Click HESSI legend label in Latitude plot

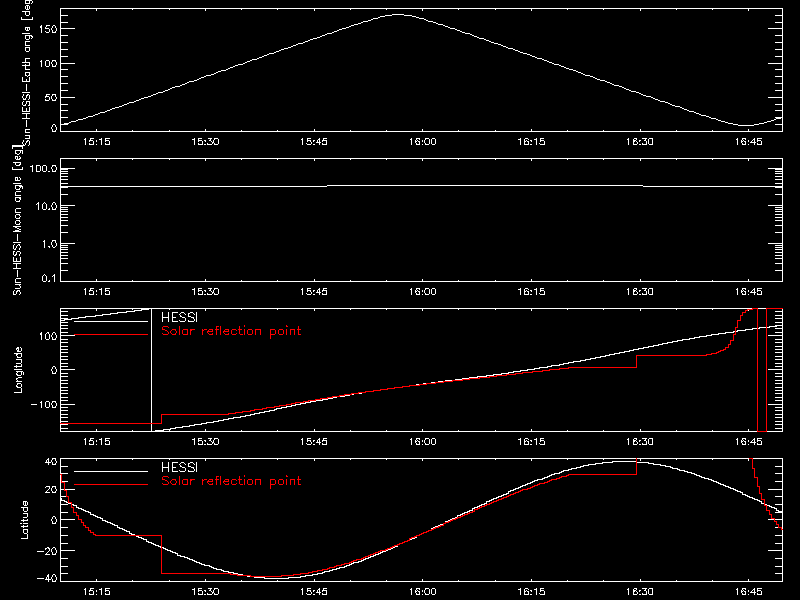coord(179,467)
